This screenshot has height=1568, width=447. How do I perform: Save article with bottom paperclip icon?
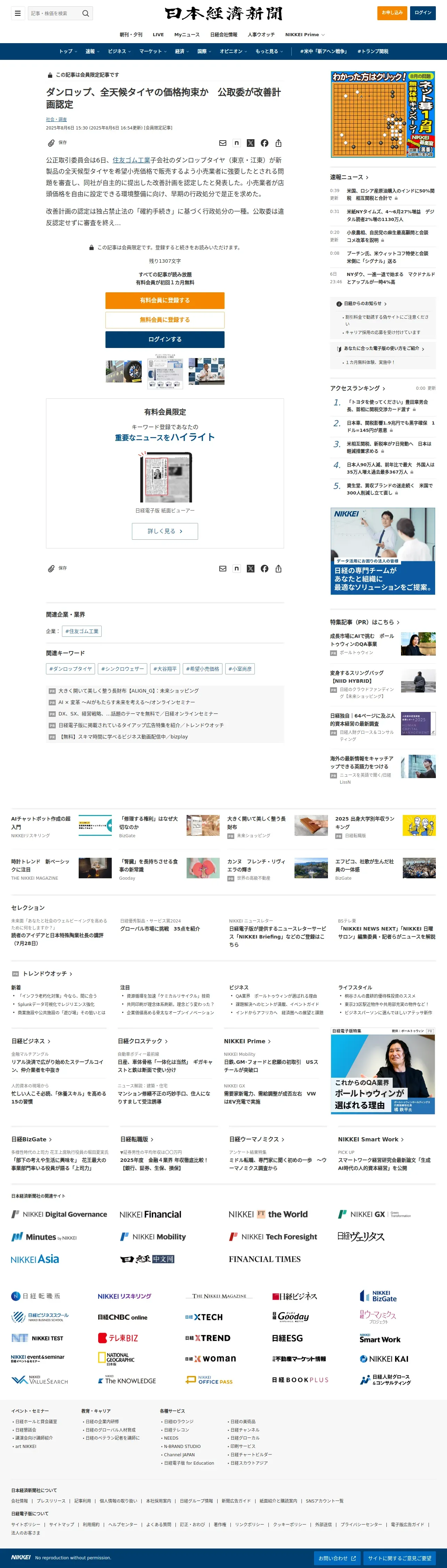point(51,569)
